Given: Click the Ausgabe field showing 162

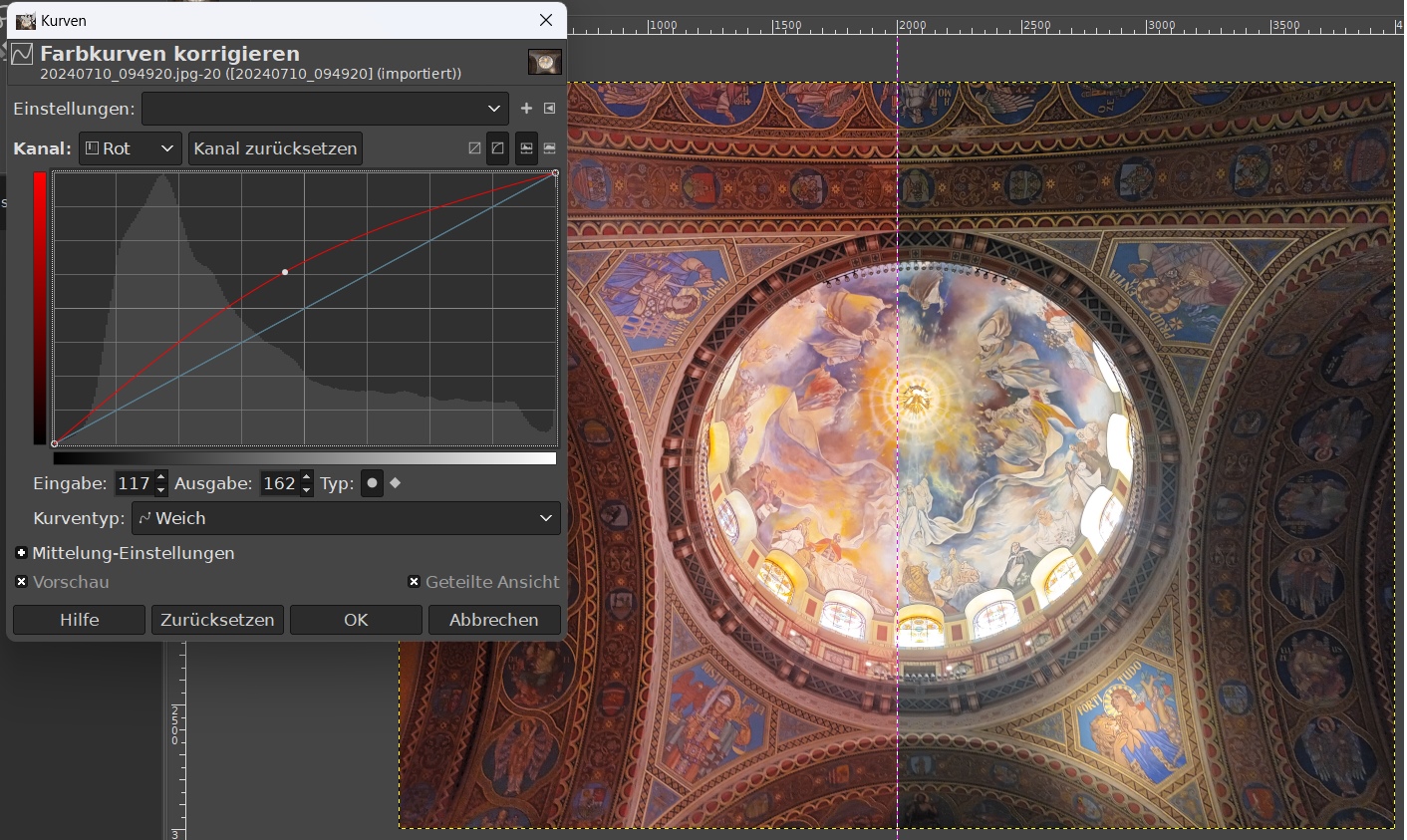Looking at the screenshot, I should click(x=280, y=483).
